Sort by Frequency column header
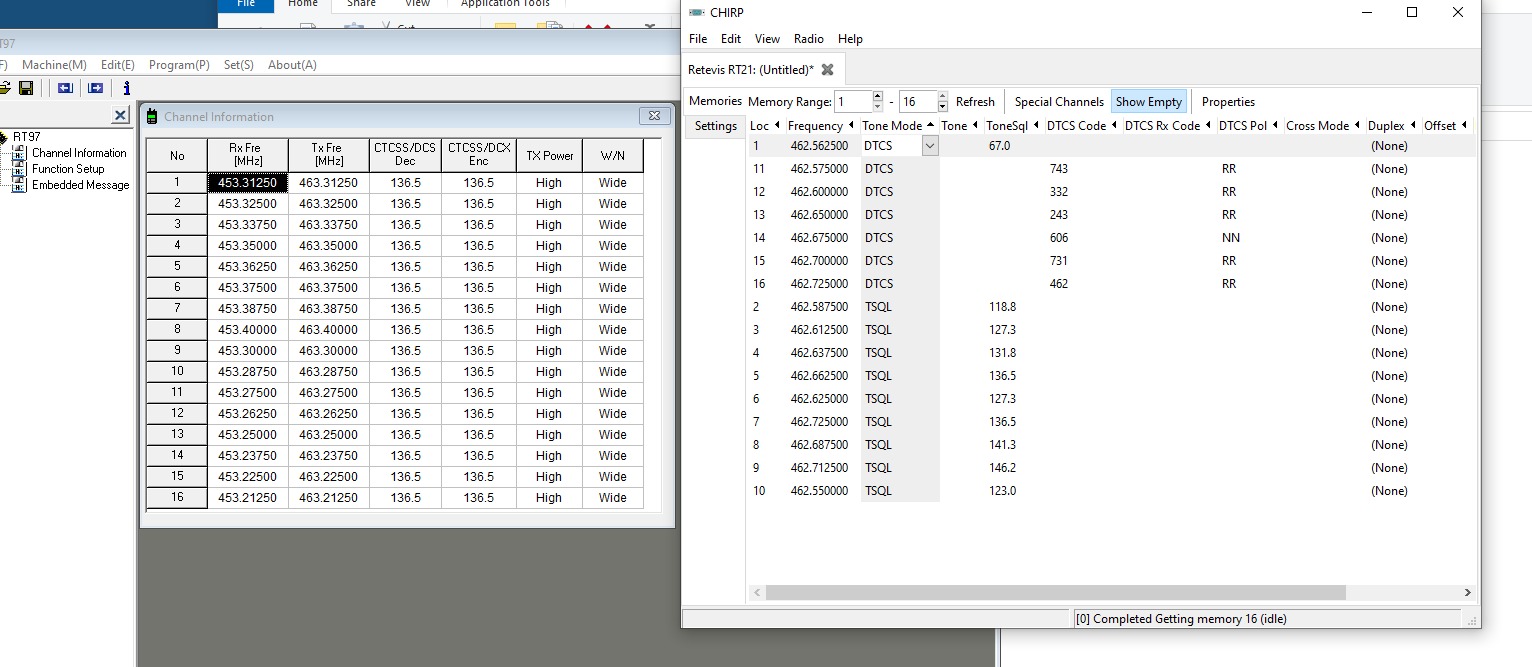1532x667 pixels. point(821,126)
